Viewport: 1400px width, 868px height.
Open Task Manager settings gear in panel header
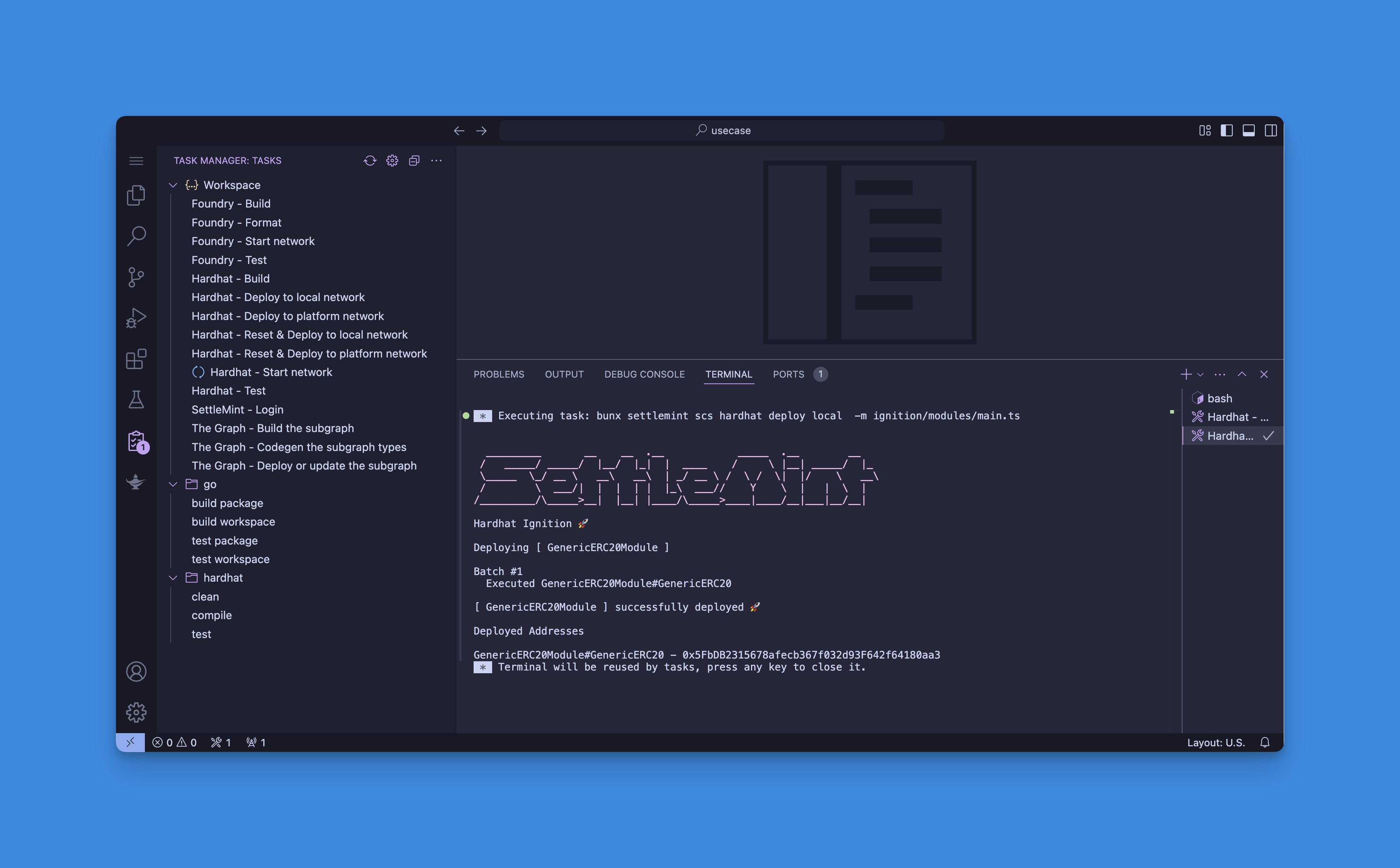point(392,161)
